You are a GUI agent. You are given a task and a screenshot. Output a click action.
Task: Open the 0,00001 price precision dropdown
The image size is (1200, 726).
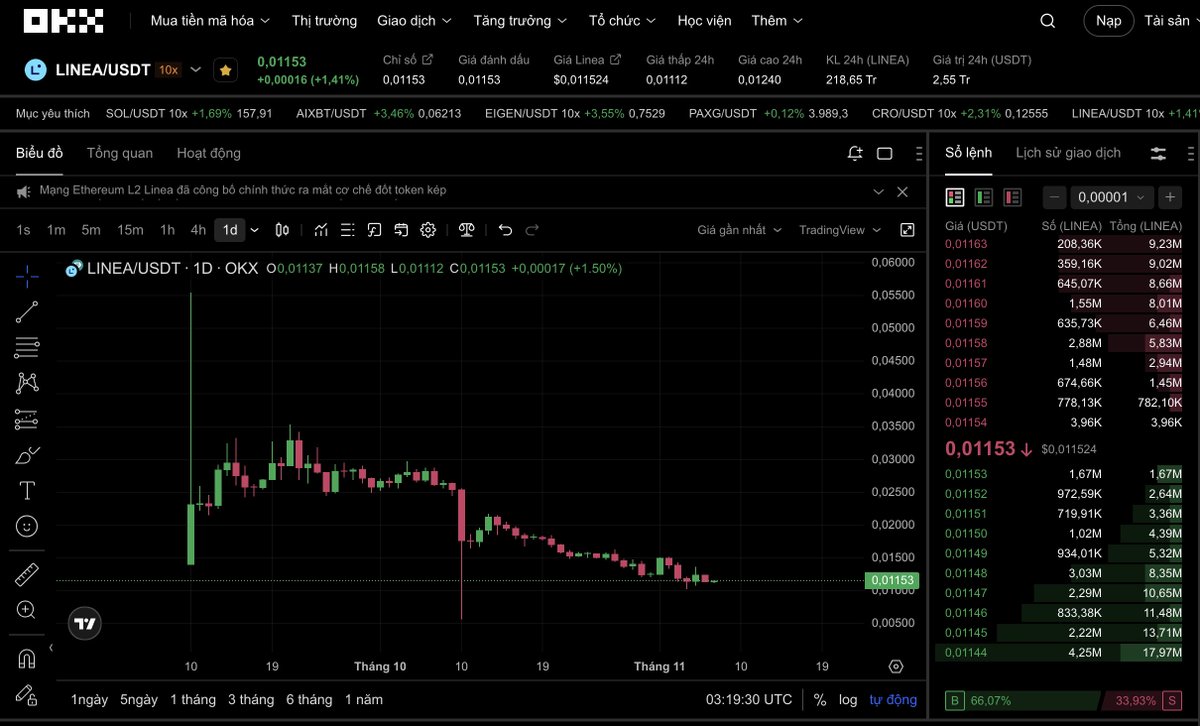(x=1111, y=197)
